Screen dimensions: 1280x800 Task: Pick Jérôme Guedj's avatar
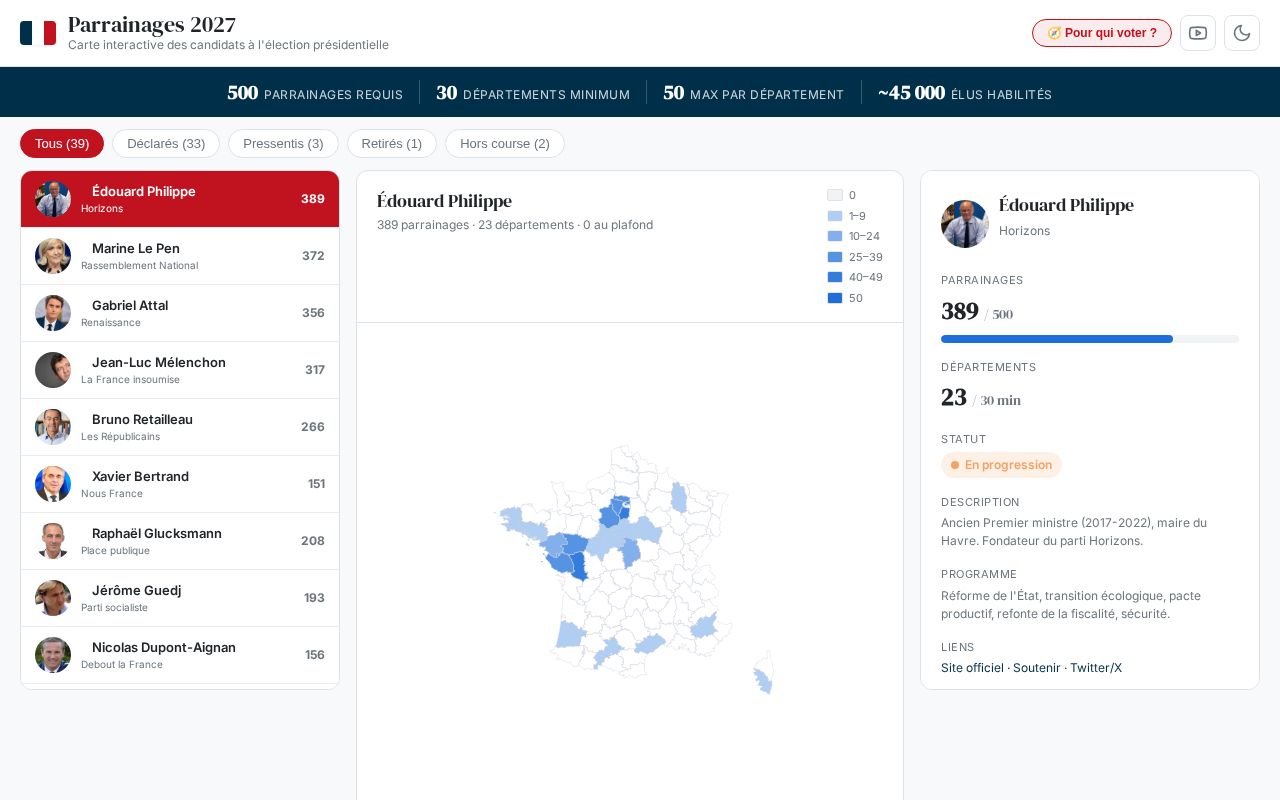click(x=53, y=598)
